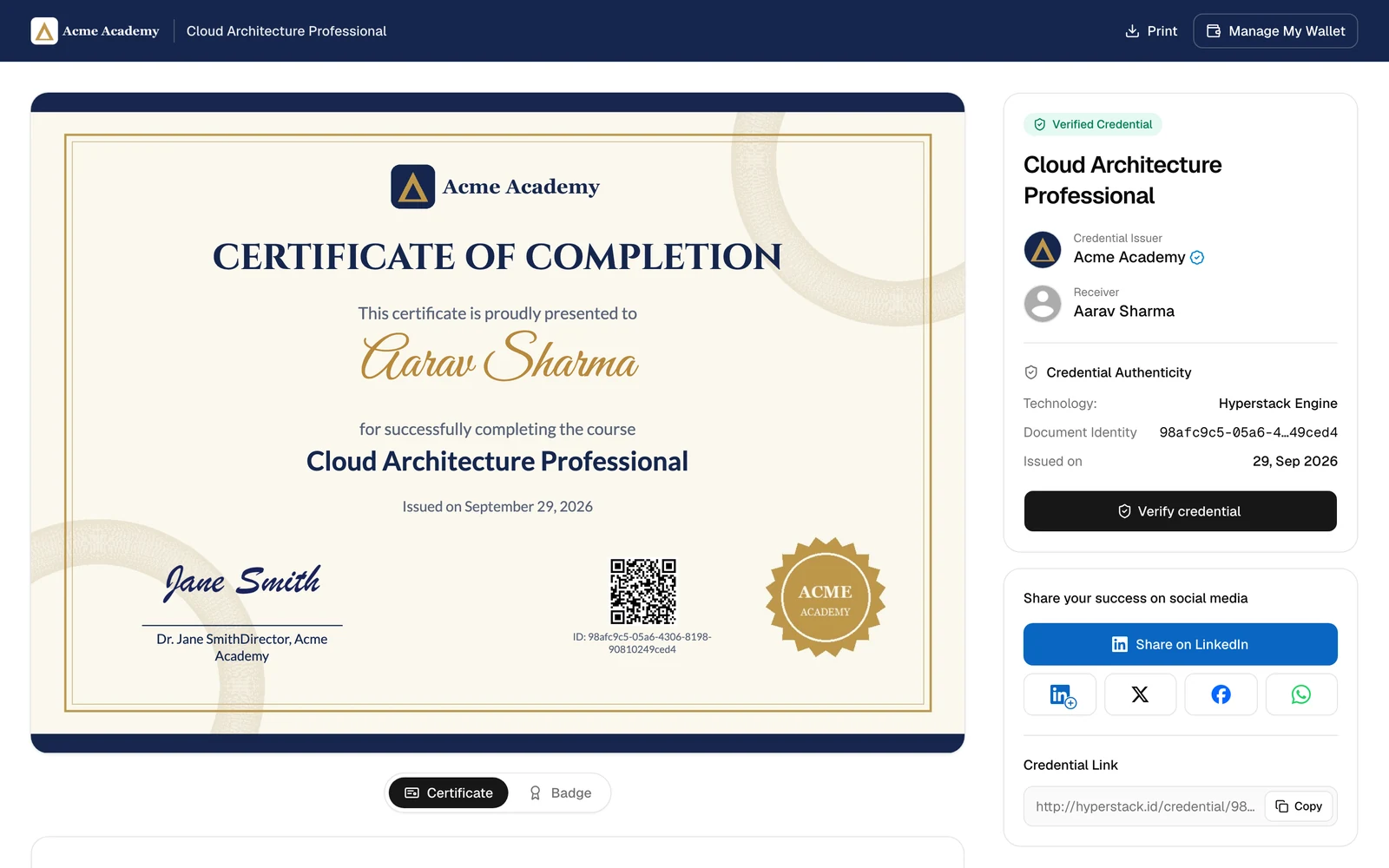Click the 'Credential Link' label
Screen dimensions: 1389x868
pyautogui.click(x=1070, y=765)
